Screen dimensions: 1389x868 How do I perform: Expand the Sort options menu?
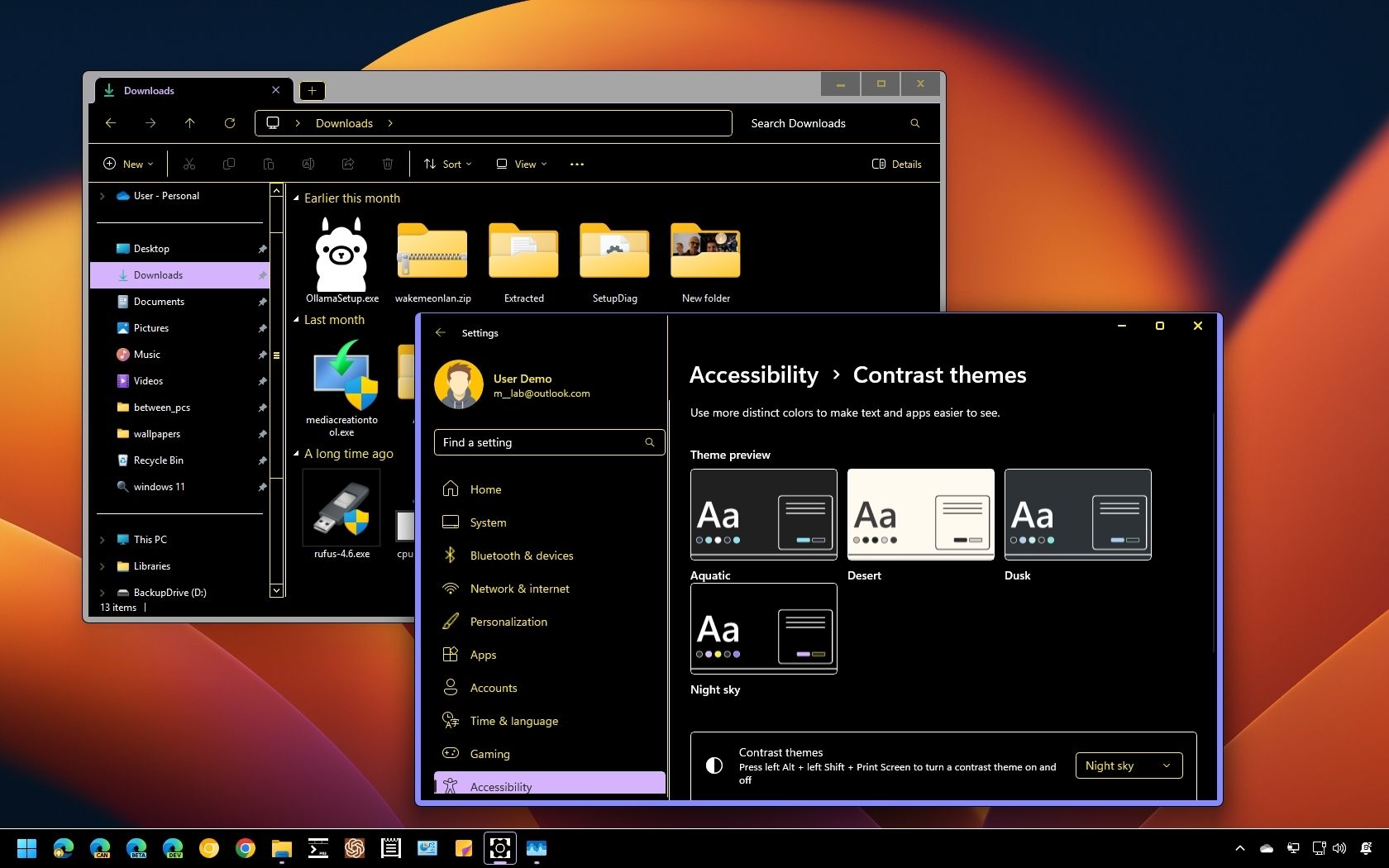point(446,164)
